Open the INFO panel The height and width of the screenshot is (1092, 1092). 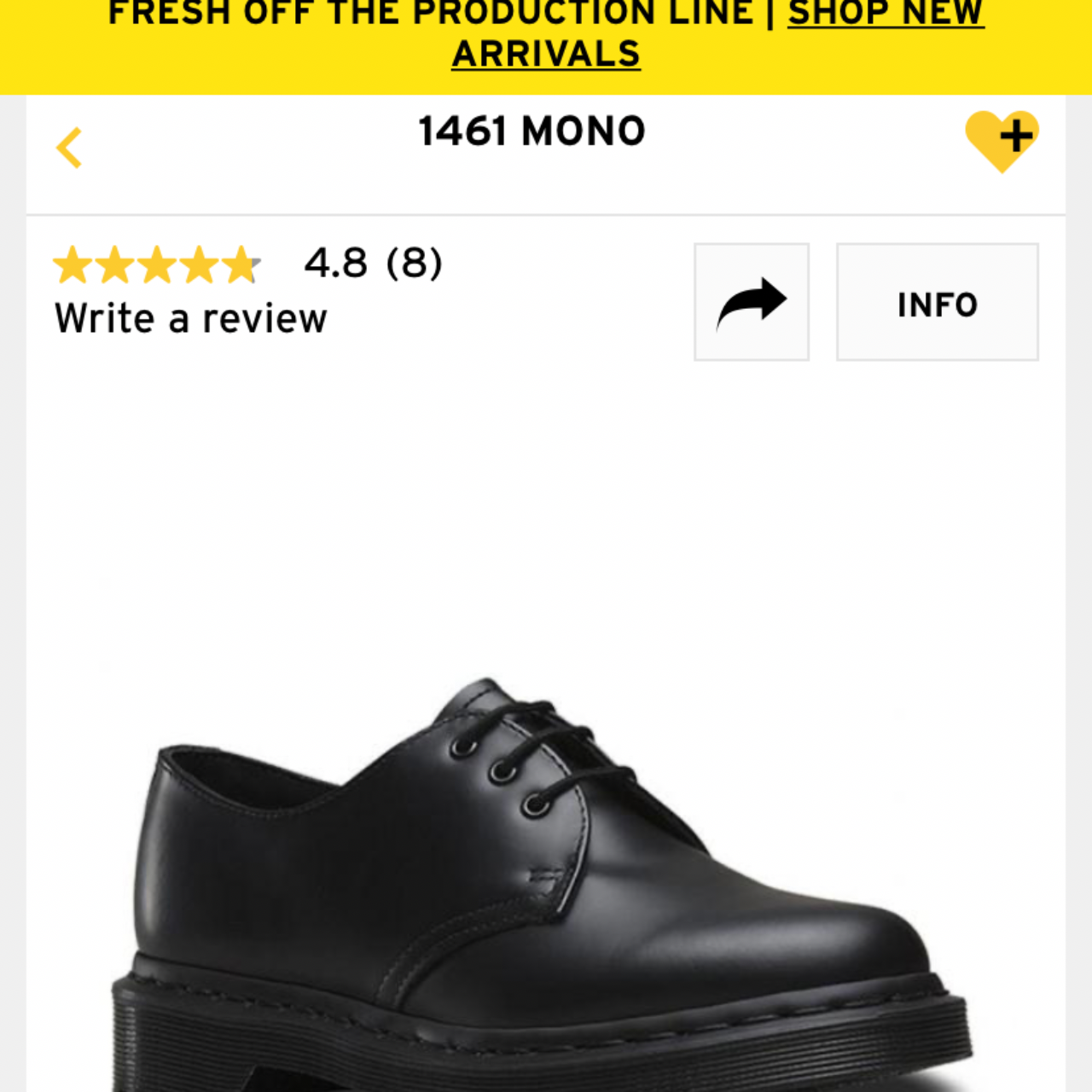click(x=937, y=302)
